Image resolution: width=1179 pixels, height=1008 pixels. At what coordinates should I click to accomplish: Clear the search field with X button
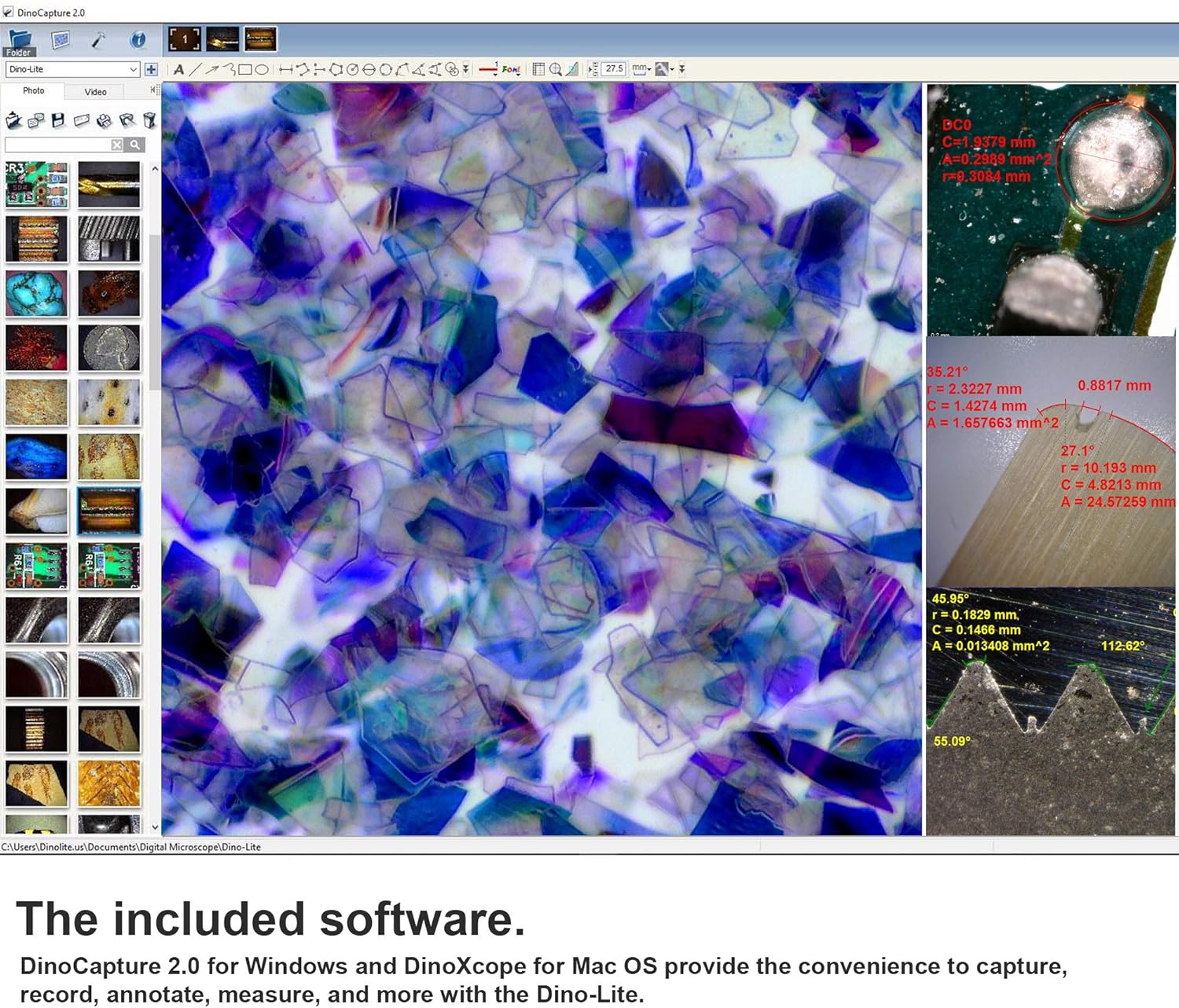click(x=116, y=145)
